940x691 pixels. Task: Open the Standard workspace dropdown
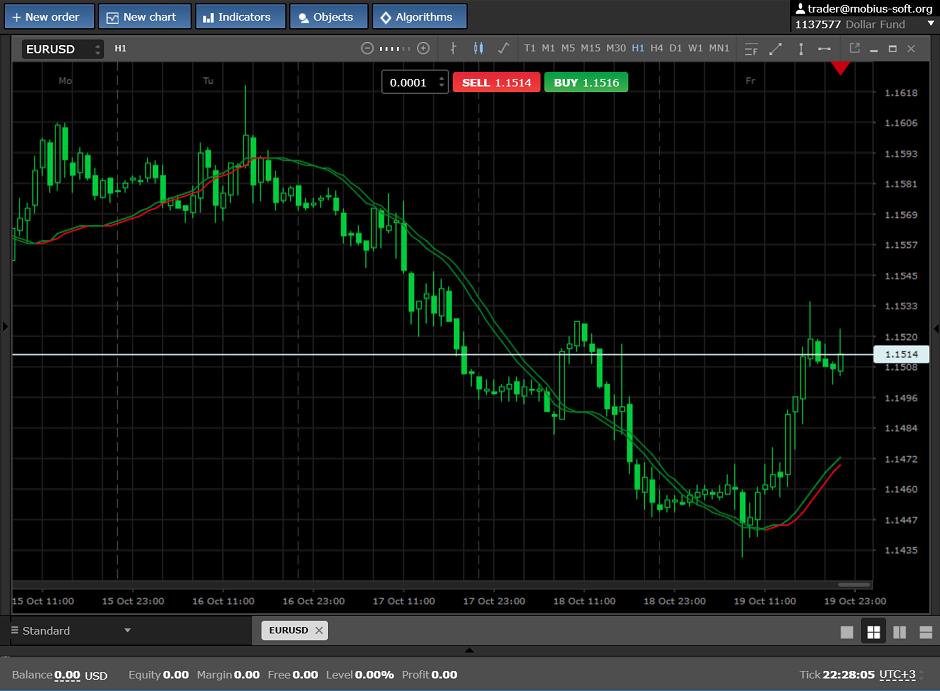[x=71, y=630]
